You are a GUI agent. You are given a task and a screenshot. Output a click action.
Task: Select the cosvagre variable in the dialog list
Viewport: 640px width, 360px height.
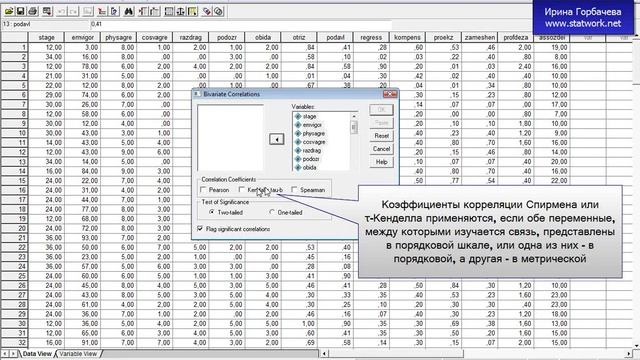click(314, 142)
